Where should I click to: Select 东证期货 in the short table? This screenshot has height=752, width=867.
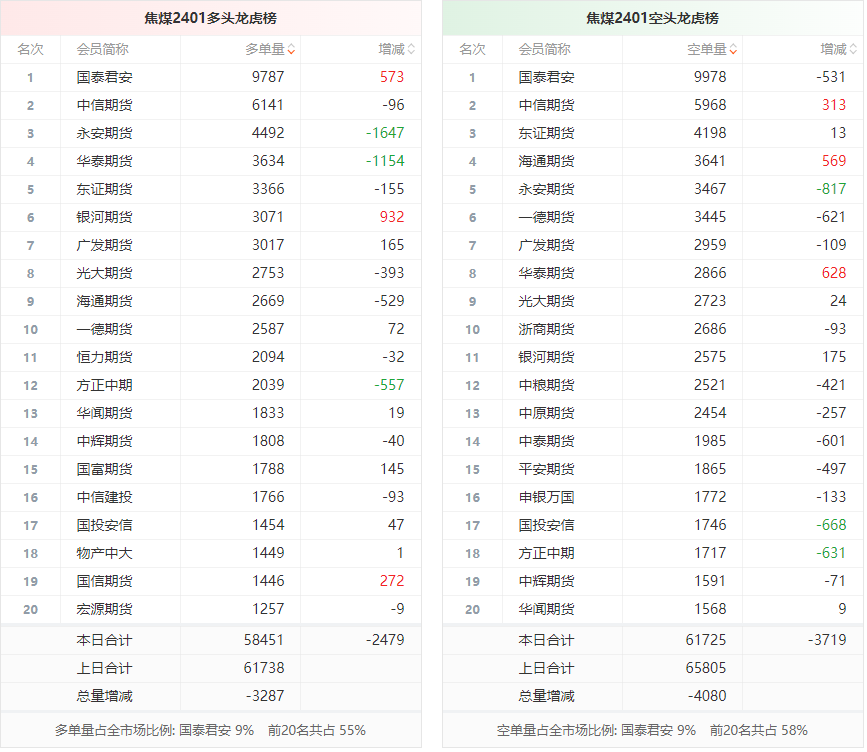tap(546, 133)
